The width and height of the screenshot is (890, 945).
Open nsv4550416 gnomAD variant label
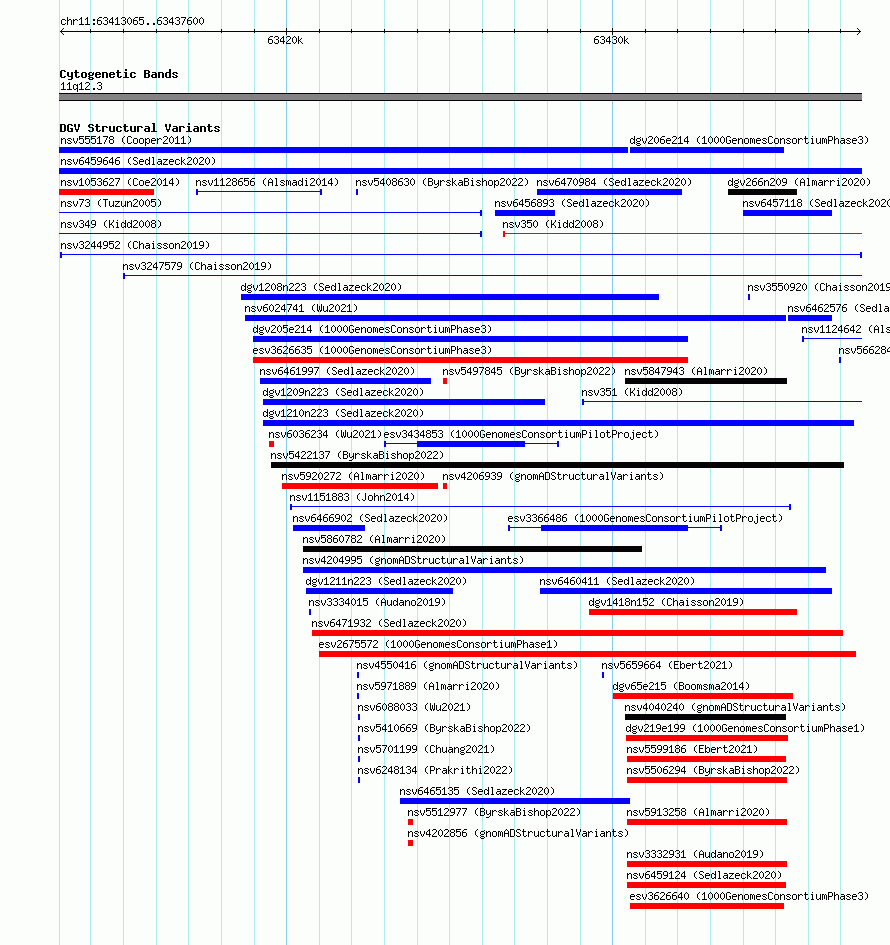pyautogui.click(x=467, y=665)
